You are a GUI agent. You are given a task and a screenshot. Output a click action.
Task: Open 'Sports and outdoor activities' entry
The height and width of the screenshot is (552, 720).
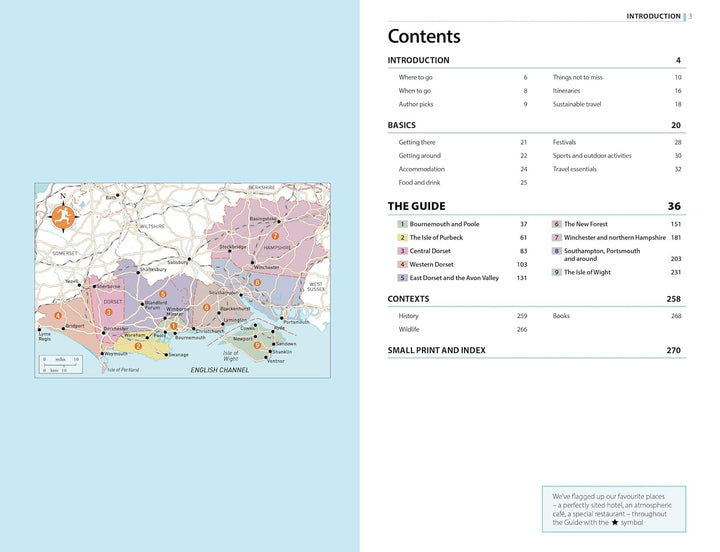point(592,156)
